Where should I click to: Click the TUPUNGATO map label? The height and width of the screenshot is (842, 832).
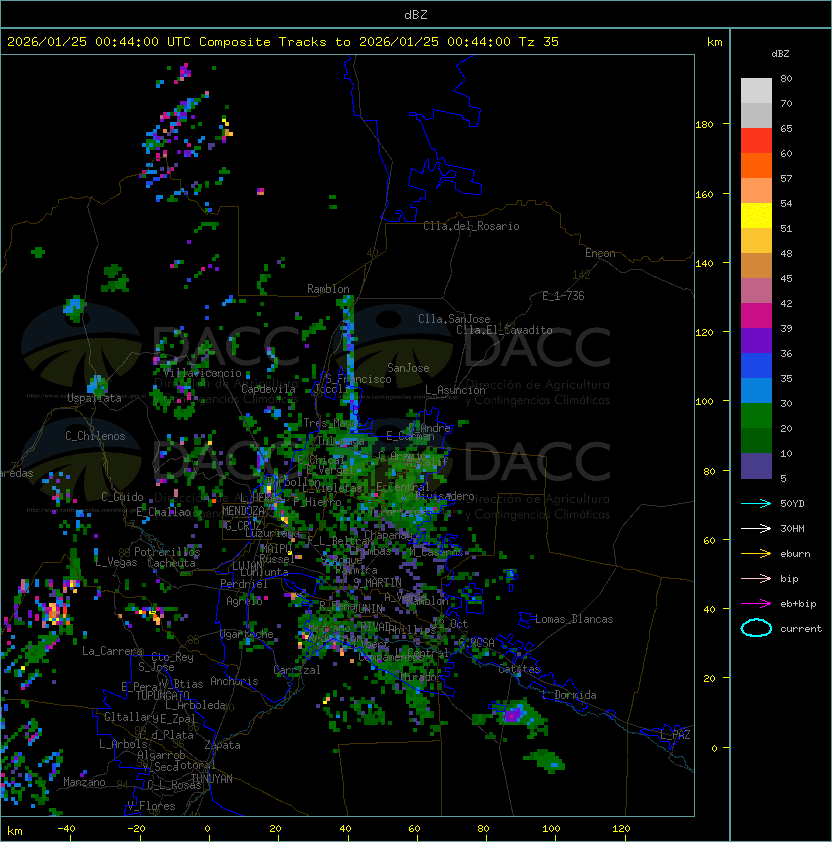pyautogui.click(x=162, y=696)
